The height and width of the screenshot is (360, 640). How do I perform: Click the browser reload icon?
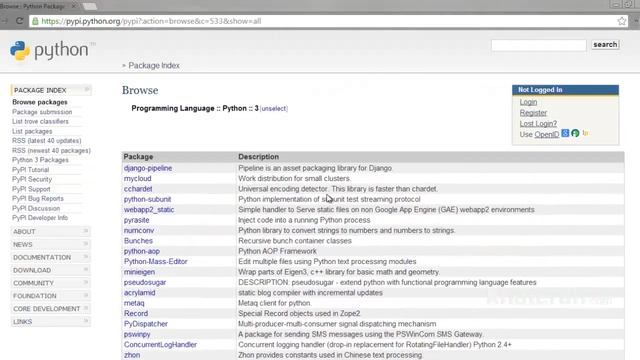point(19,21)
